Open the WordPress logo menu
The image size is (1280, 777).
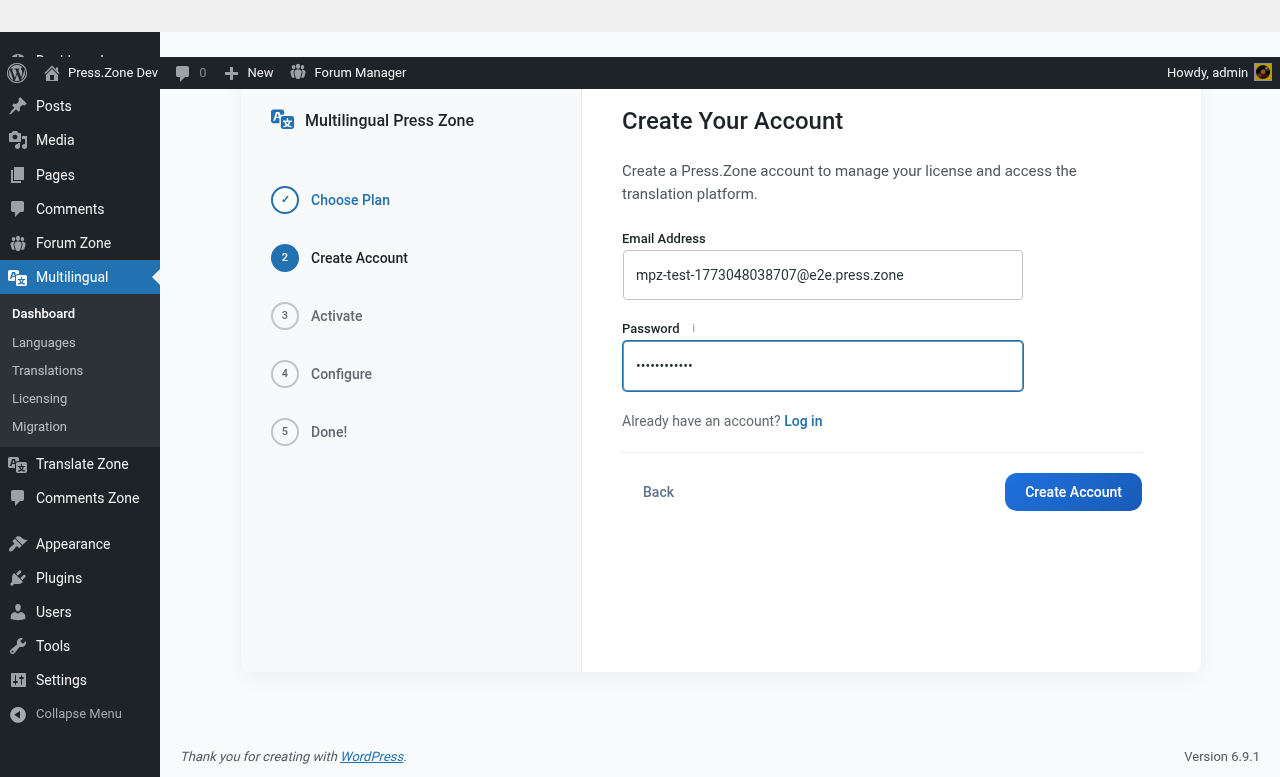[x=17, y=73]
